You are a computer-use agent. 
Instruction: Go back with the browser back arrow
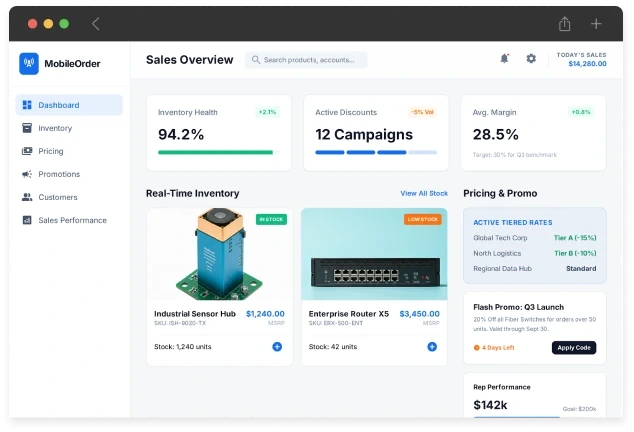coord(95,24)
